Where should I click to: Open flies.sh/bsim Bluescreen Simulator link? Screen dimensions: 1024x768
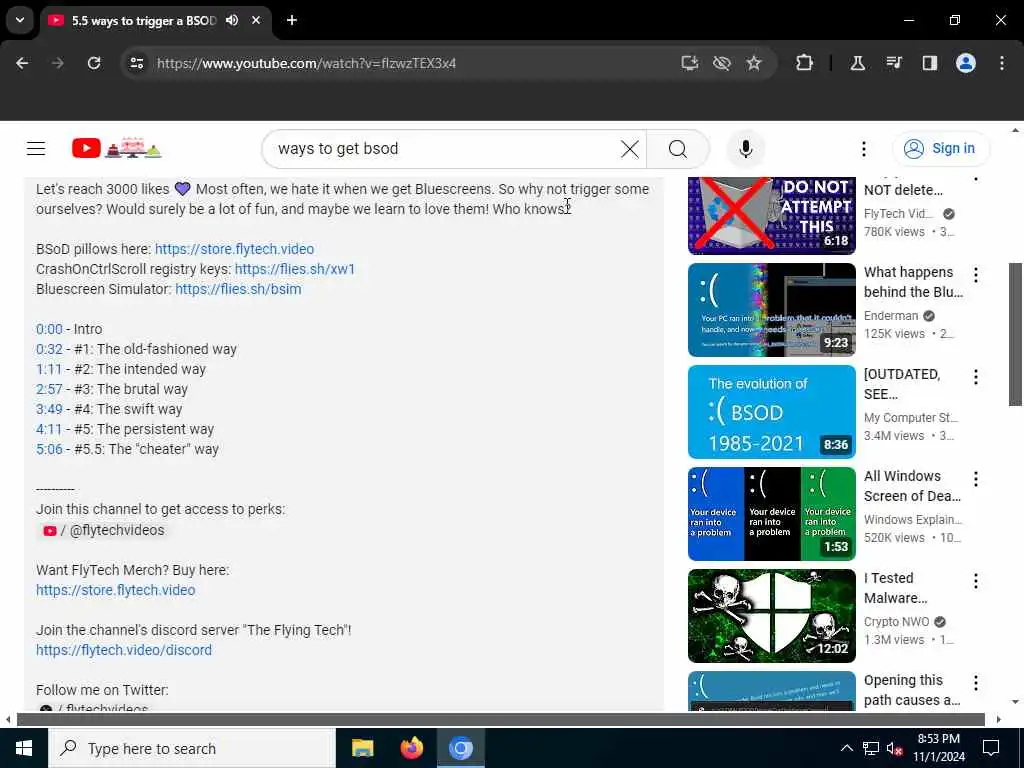coord(238,289)
